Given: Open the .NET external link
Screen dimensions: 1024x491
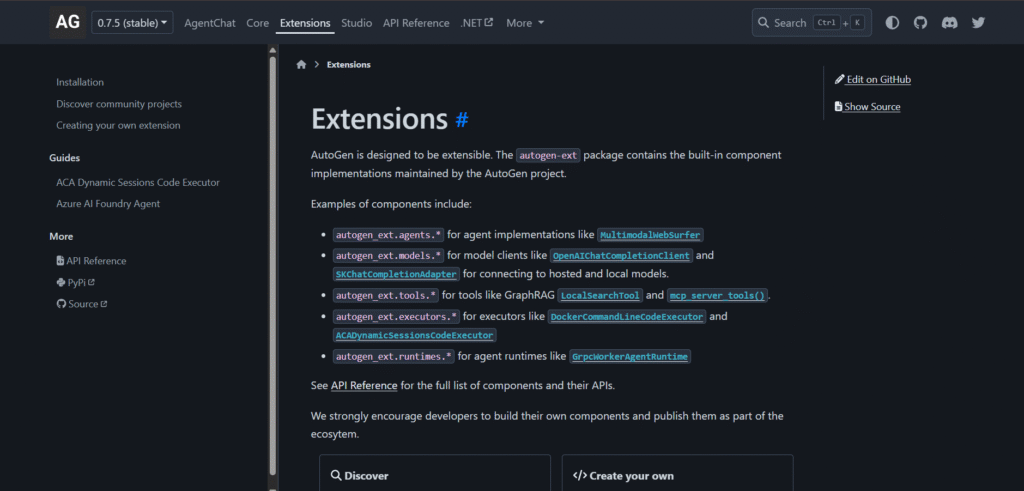Looking at the screenshot, I should (477, 23).
